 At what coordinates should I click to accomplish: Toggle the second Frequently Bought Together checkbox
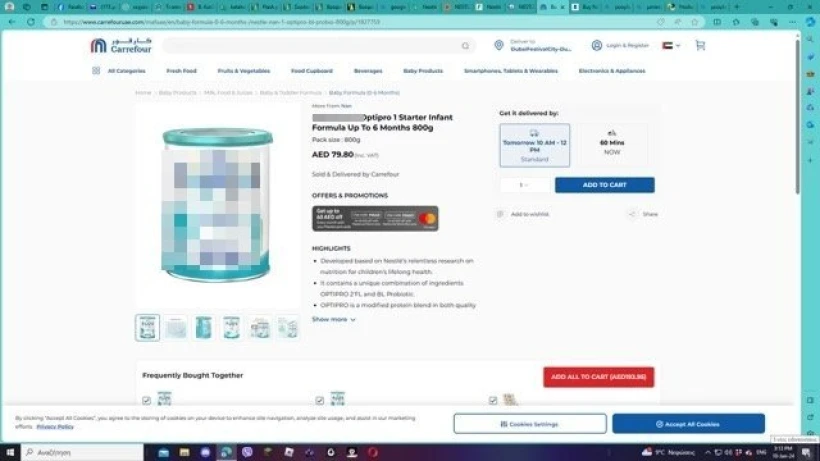click(x=320, y=401)
